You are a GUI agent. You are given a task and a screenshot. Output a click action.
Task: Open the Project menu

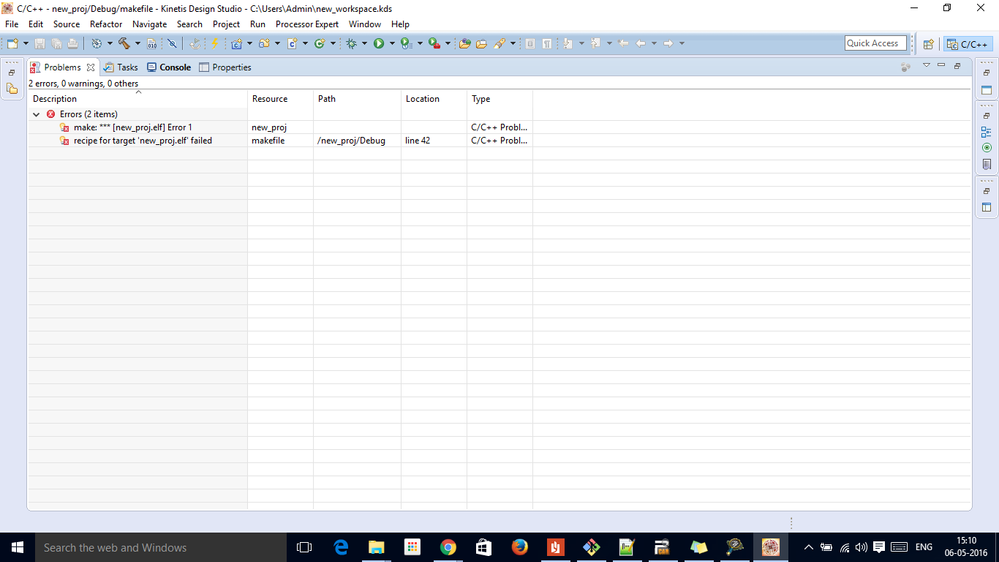226,24
